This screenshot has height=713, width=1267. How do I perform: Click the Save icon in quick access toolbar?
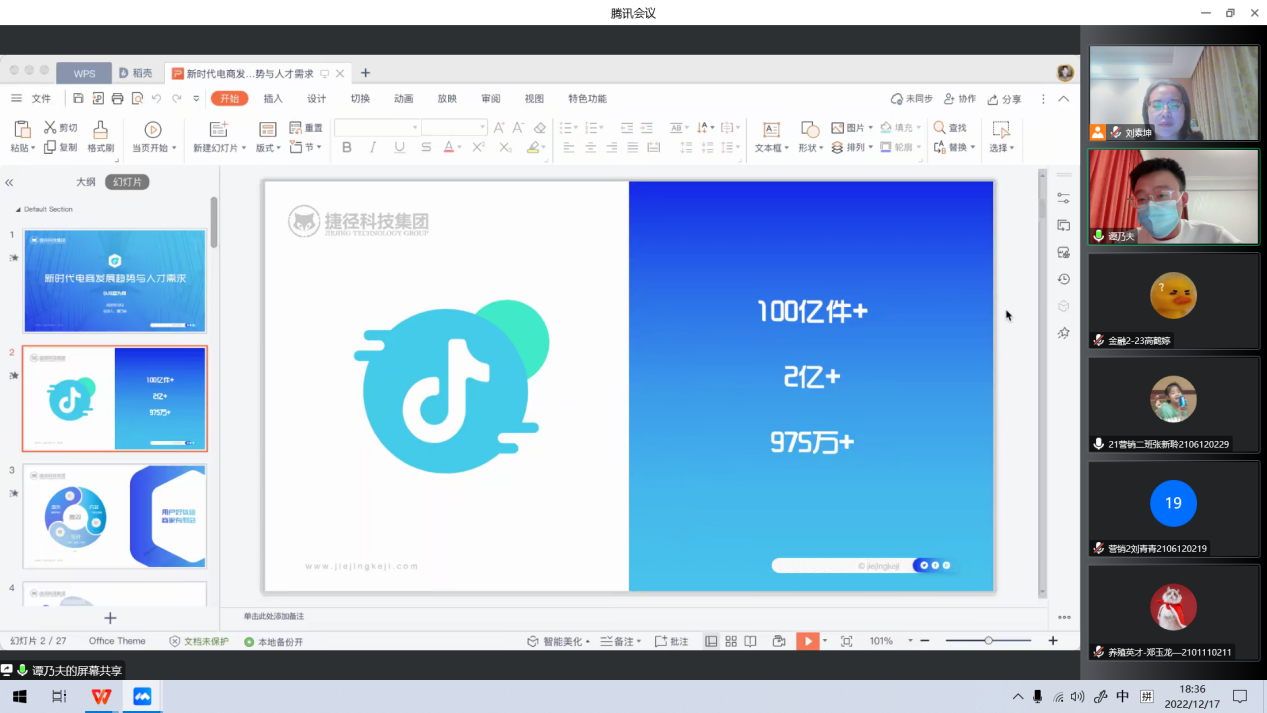(78, 99)
